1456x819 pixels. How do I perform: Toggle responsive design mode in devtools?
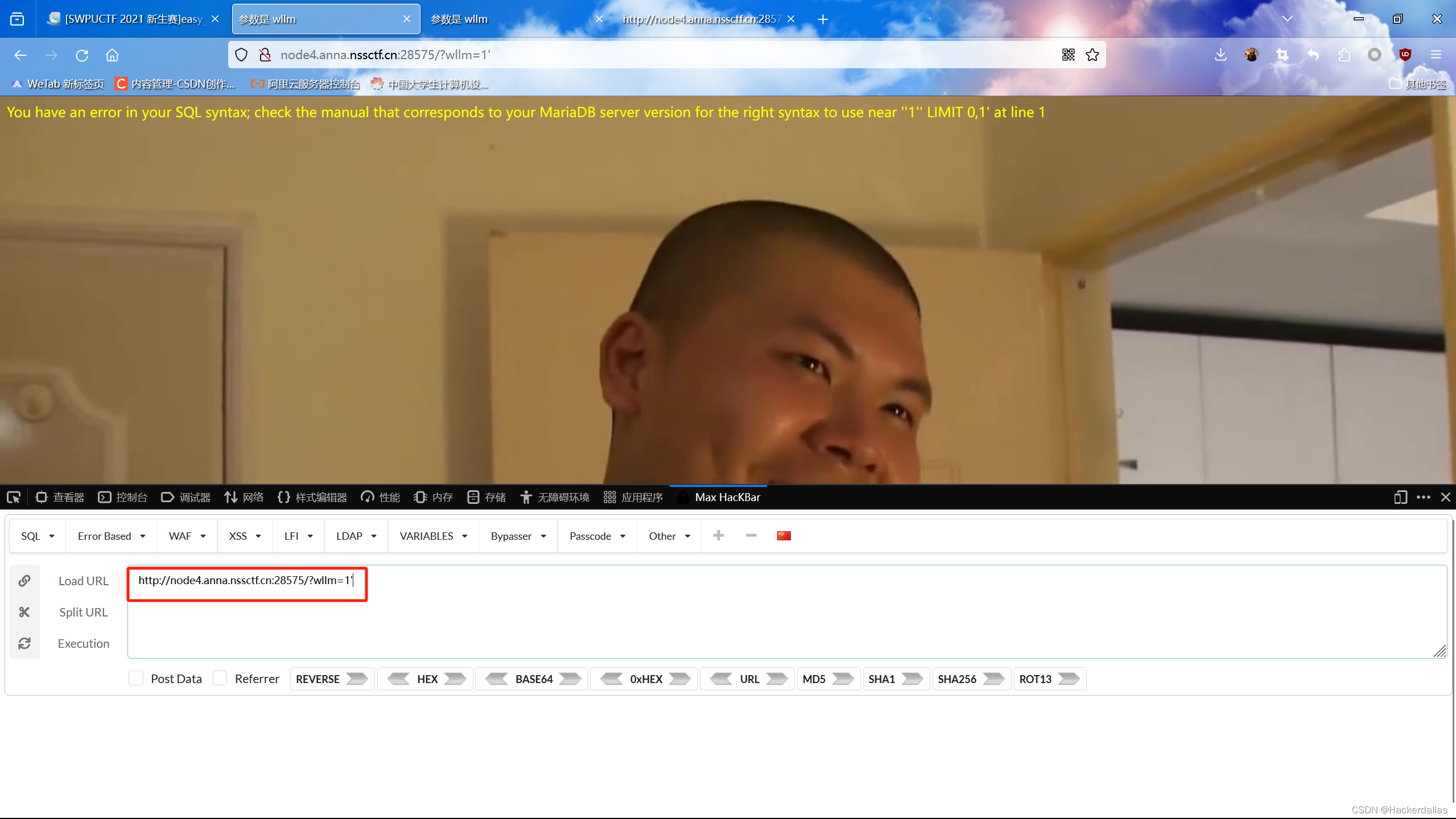click(1400, 497)
